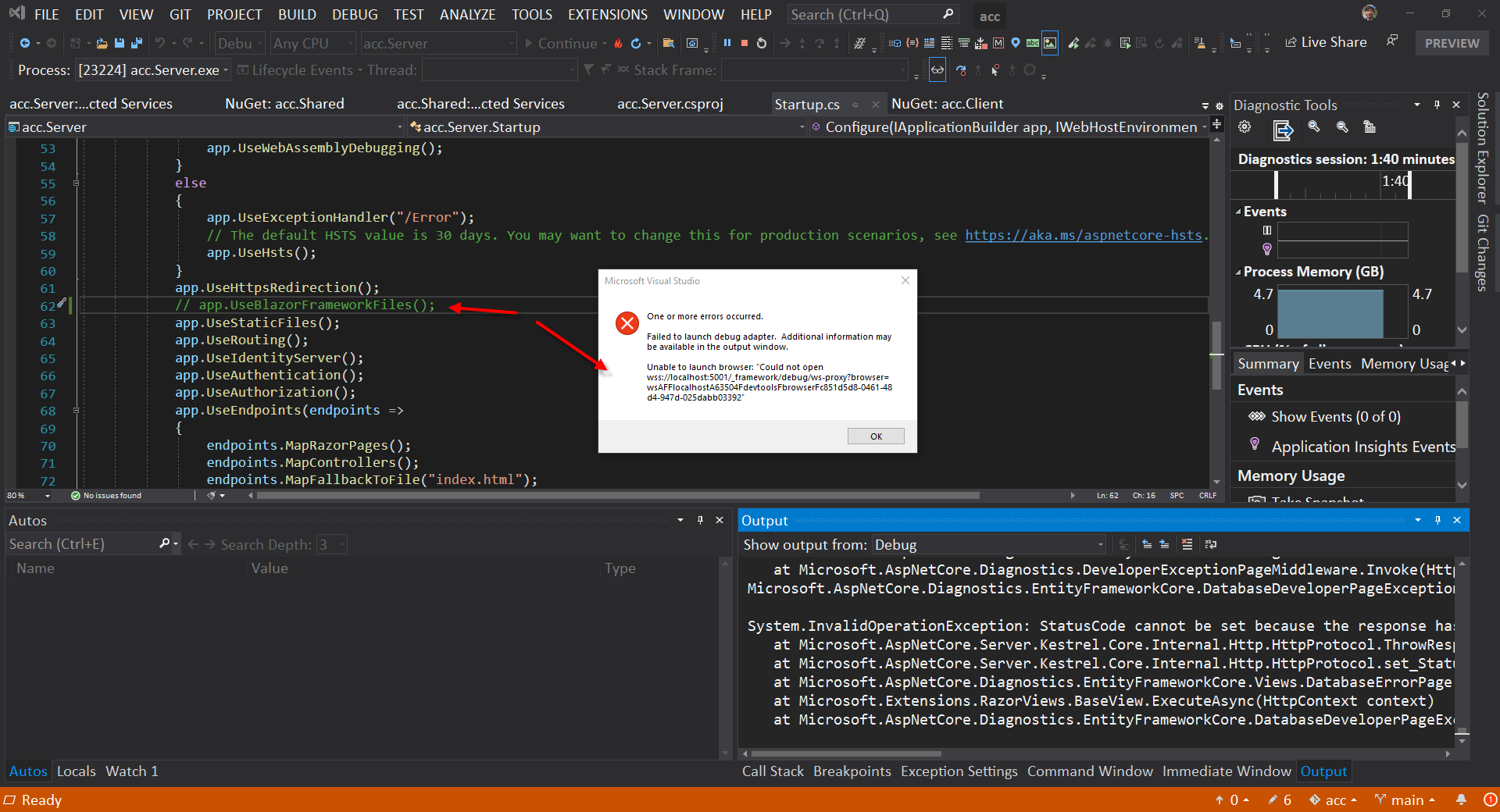The image size is (1500, 812).
Task: Open the aspnetcore-hsts link in the comment
Action: [x=1084, y=235]
